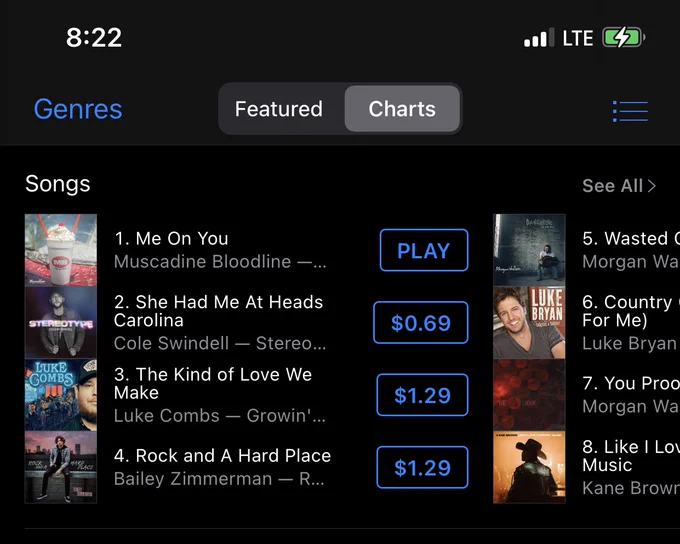Tap the cellular signal bars icon

(x=539, y=37)
